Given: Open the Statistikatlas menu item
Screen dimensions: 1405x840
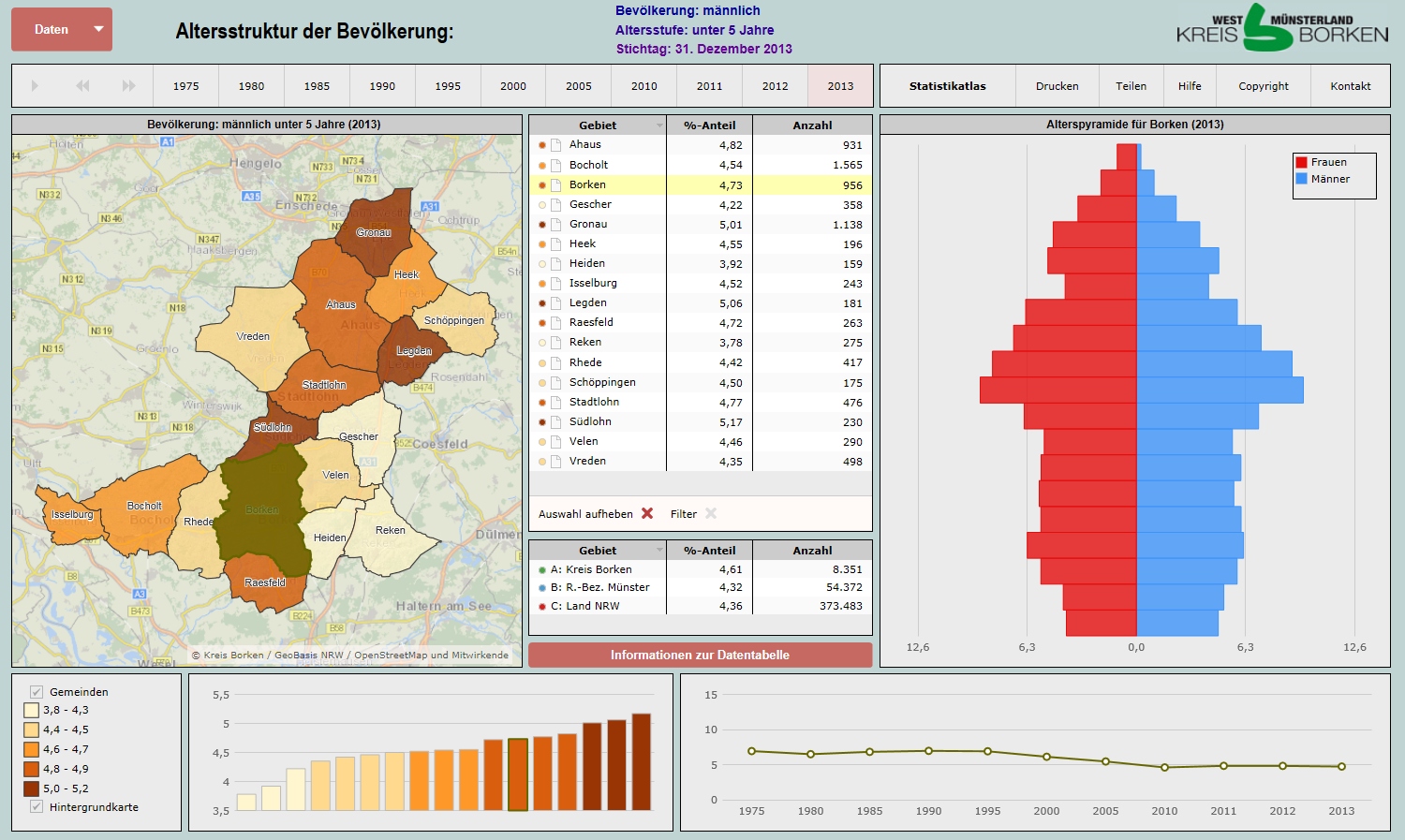Looking at the screenshot, I should coord(947,86).
